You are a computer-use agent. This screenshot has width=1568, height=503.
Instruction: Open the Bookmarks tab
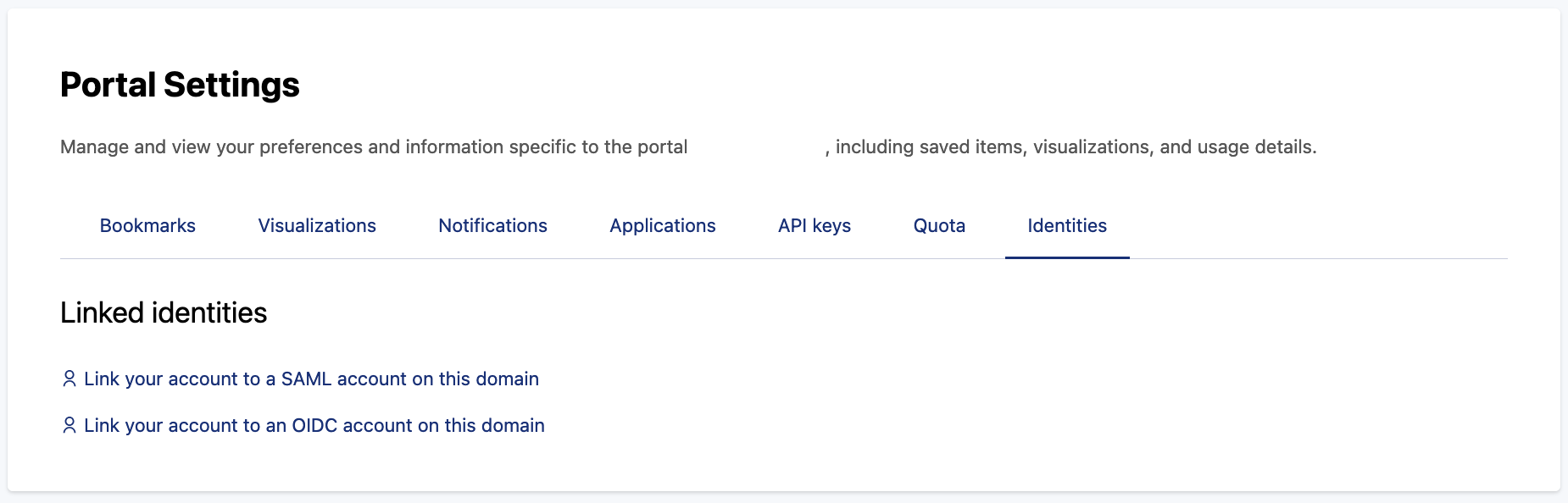pos(147,226)
